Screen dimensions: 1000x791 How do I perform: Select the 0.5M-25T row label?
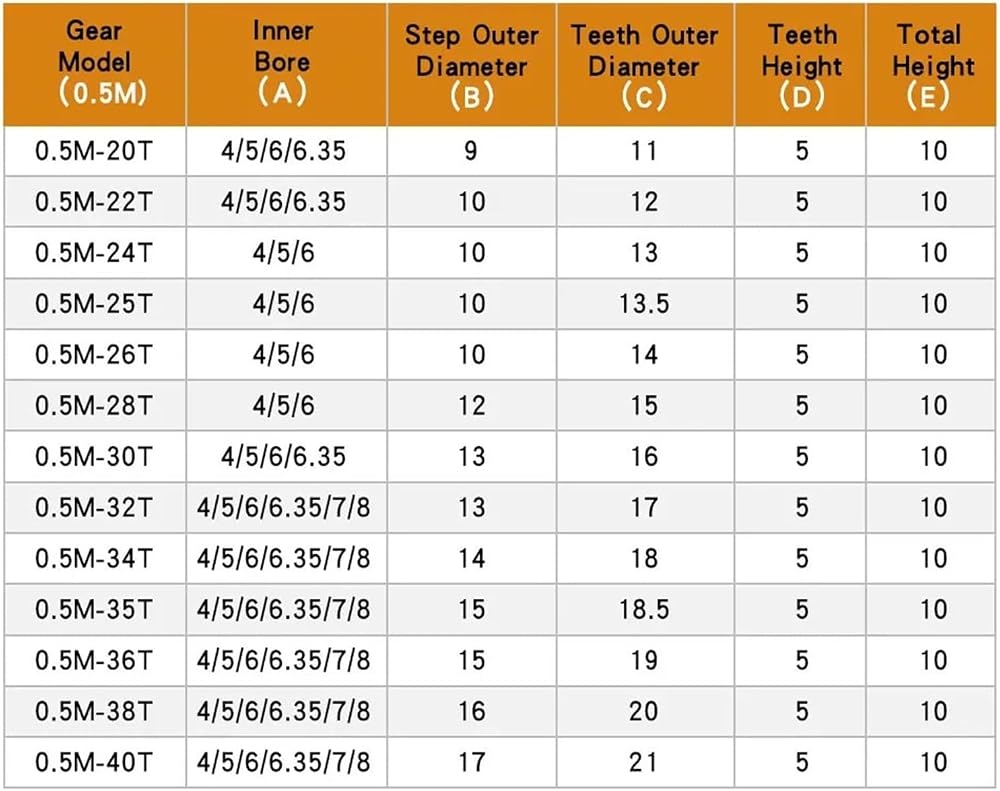95,304
